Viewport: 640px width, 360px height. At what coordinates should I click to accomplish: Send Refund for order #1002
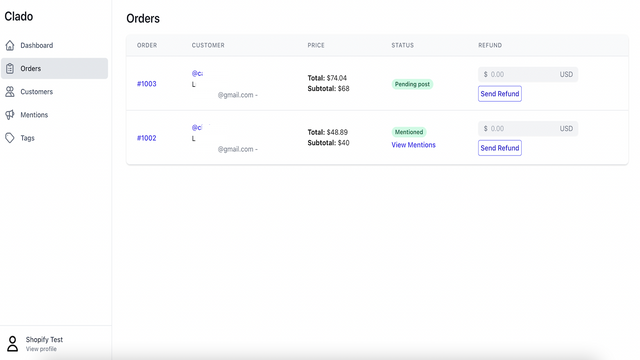pyautogui.click(x=500, y=148)
